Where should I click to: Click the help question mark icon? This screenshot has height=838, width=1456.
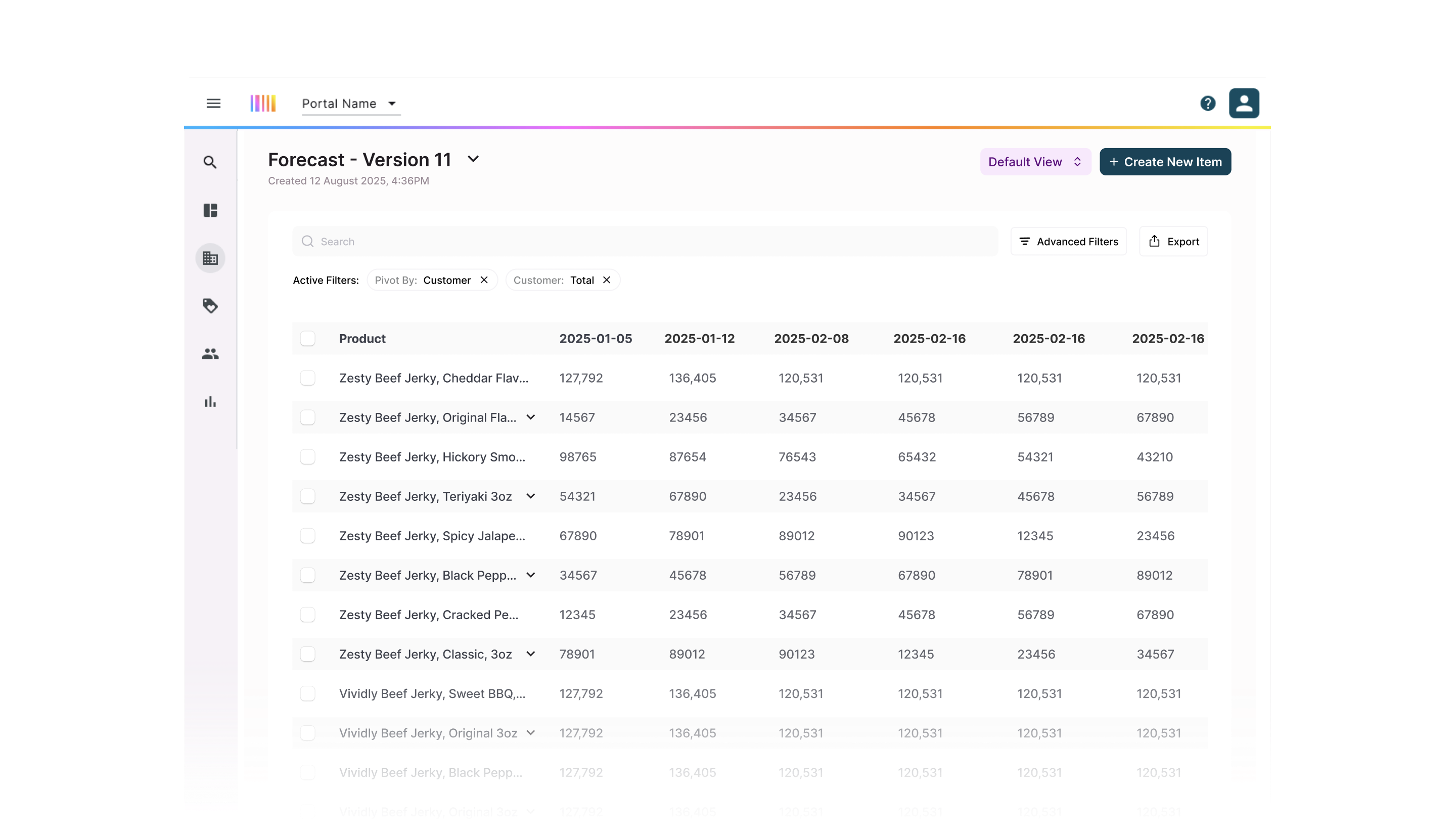(1207, 104)
